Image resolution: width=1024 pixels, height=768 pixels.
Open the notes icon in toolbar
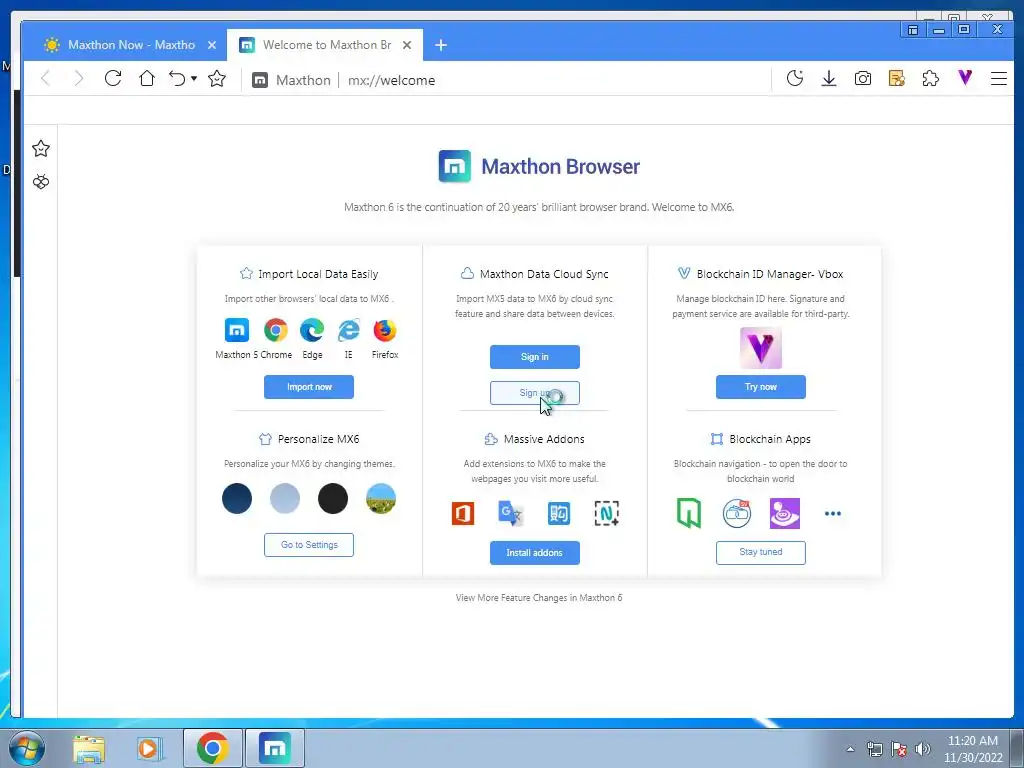pos(897,79)
